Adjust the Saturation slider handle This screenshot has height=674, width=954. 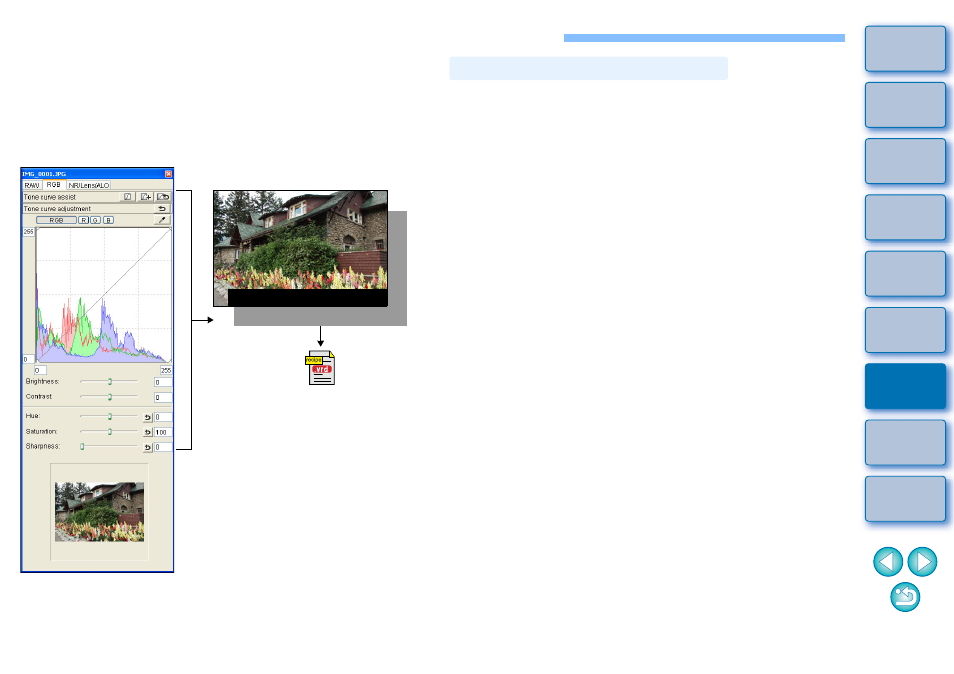tap(110, 431)
